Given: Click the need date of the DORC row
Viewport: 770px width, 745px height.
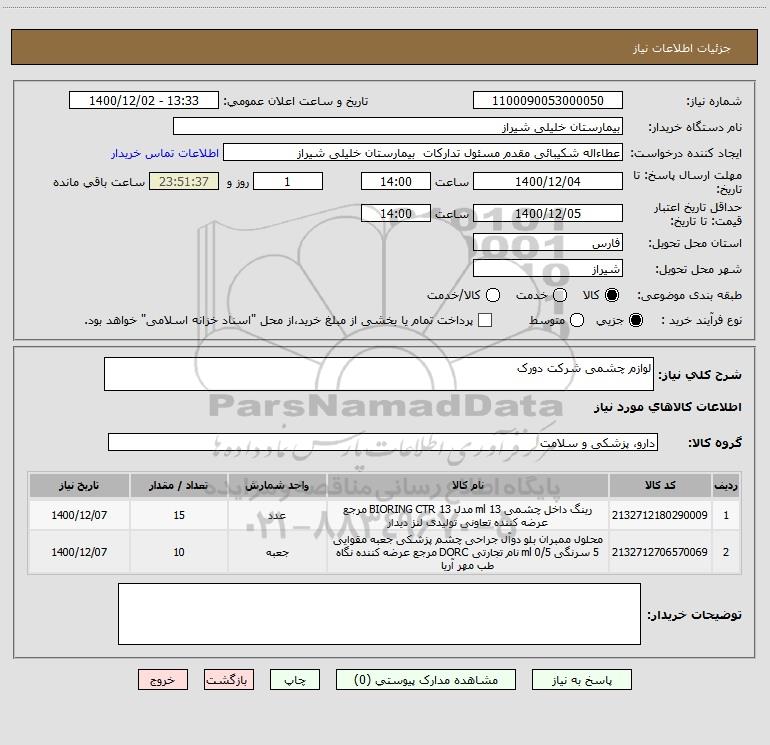Looking at the screenshot, I should [x=79, y=552].
